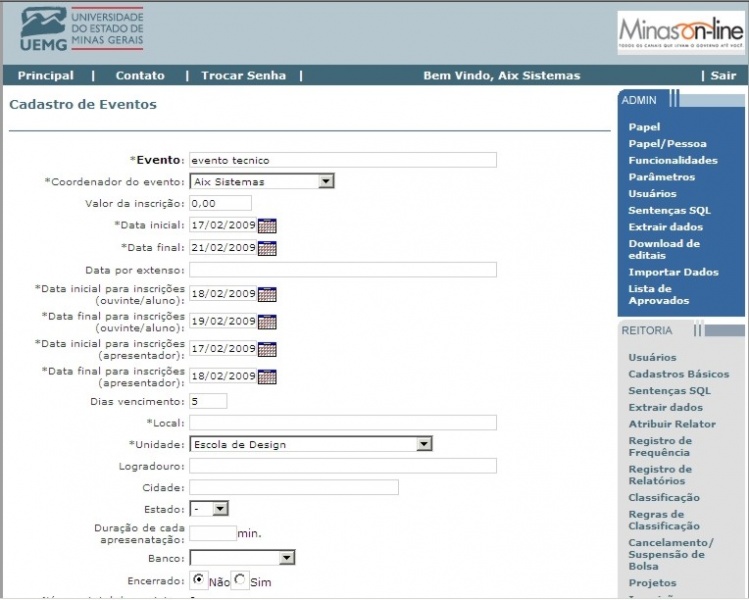This screenshot has width=749, height=600.
Task: Open calendar for Data inicial inscrições ouvinte/aluno
Action: pos(267,294)
